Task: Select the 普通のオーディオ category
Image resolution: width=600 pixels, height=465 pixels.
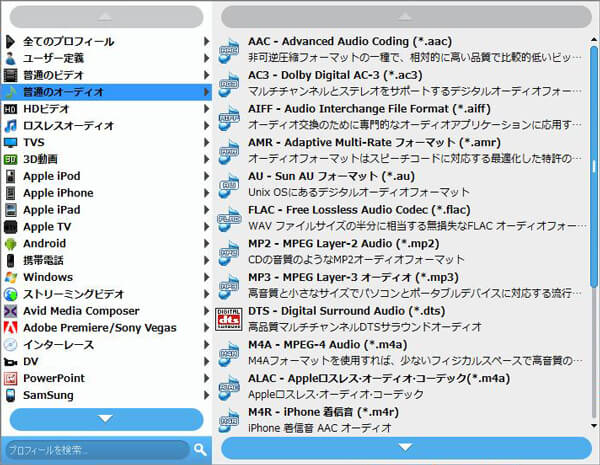Action: click(x=106, y=92)
